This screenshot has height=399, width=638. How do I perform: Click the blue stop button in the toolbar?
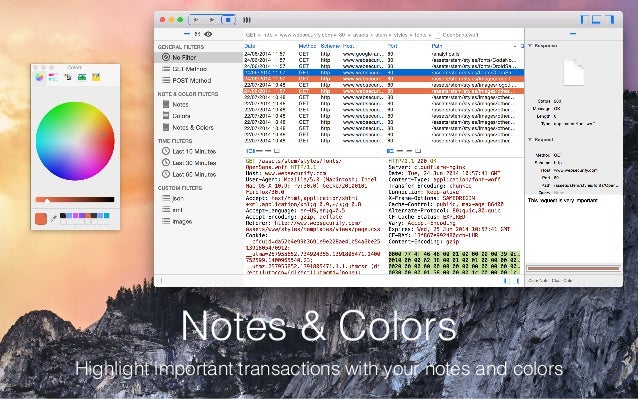[x=228, y=20]
